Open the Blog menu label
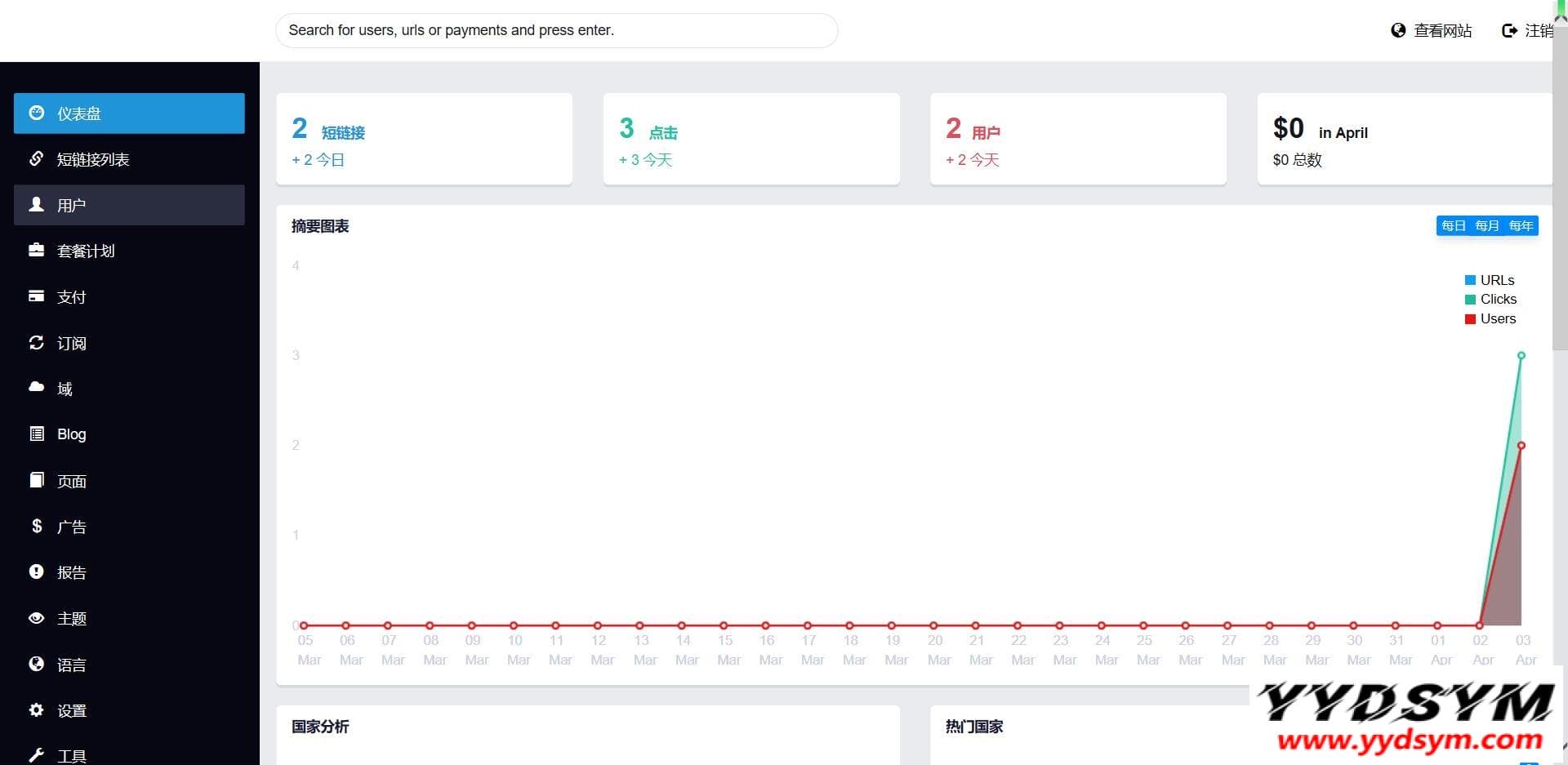1568x765 pixels. pos(71,434)
